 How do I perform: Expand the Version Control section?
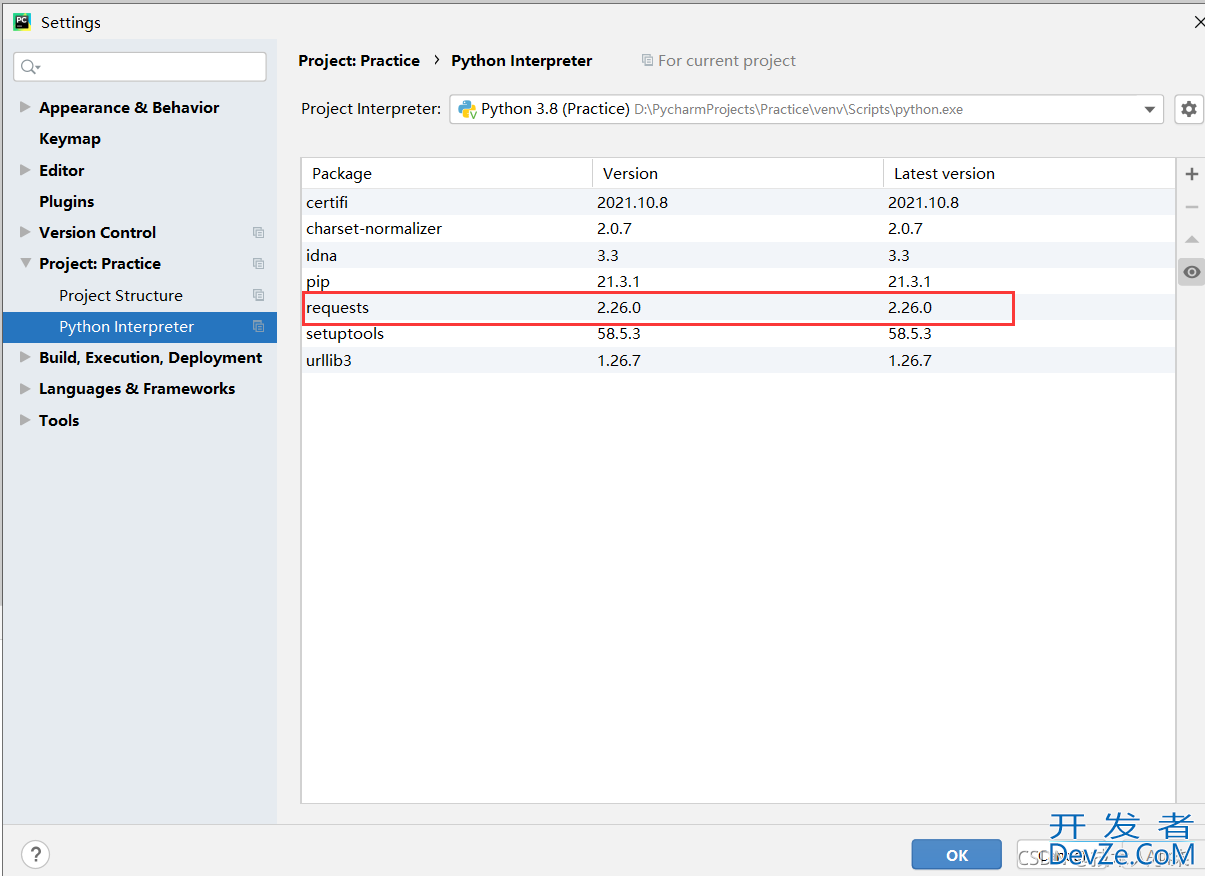coord(25,232)
